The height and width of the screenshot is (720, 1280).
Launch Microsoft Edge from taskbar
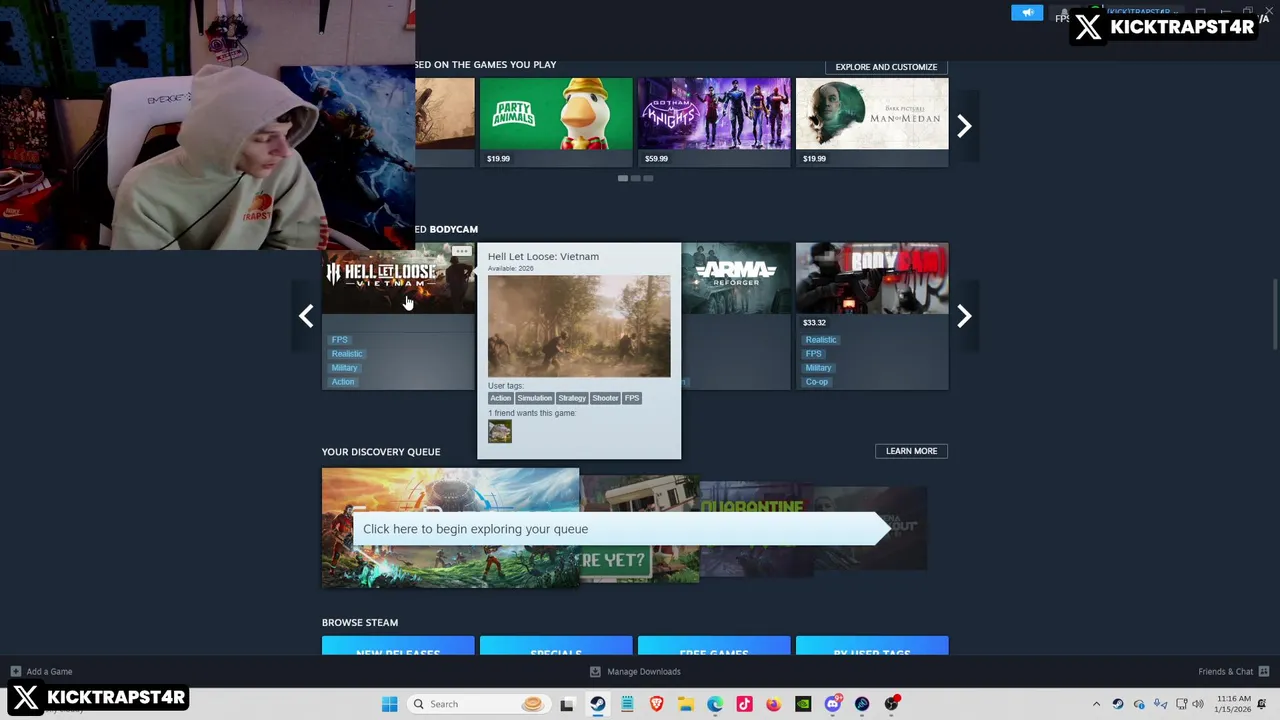click(x=715, y=704)
